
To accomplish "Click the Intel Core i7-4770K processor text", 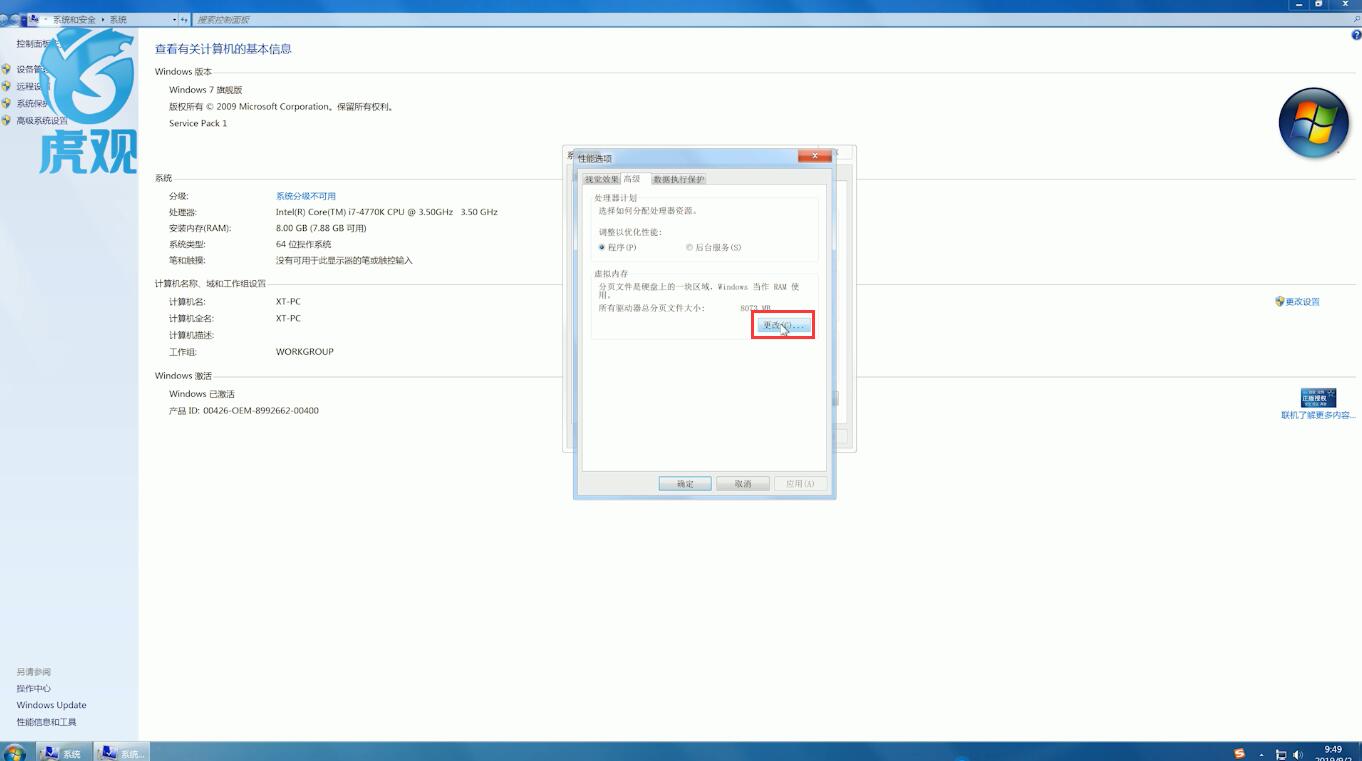I will (x=387, y=212).
